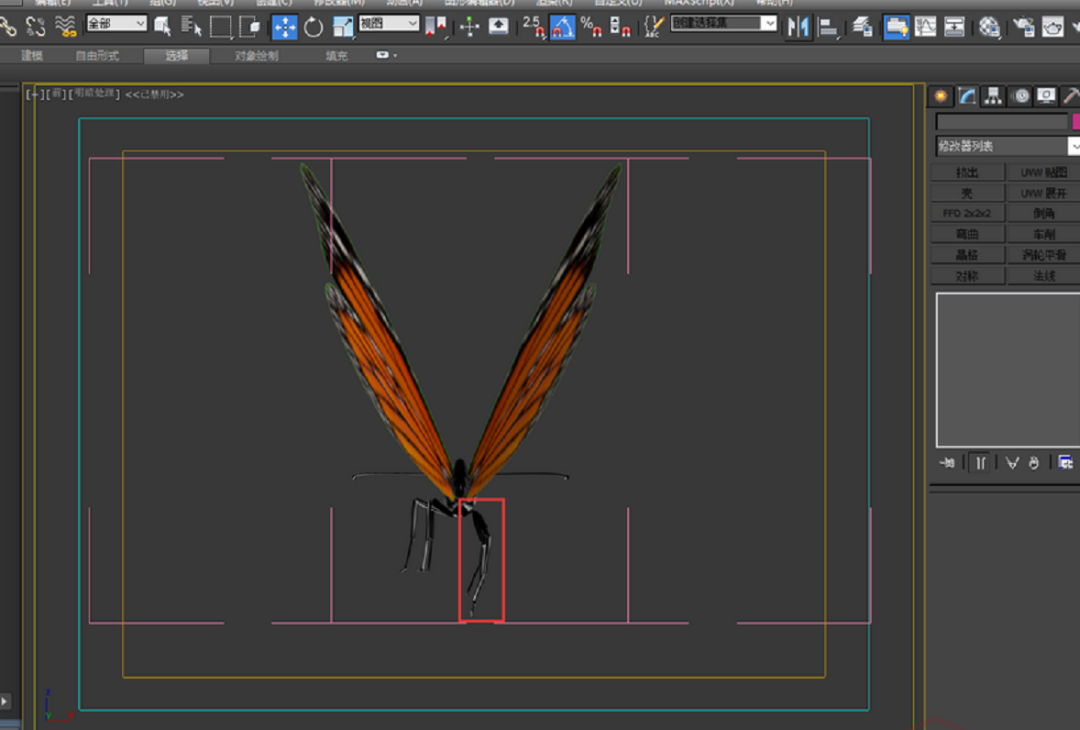Open the Curve Editor icon

[x=925, y=27]
